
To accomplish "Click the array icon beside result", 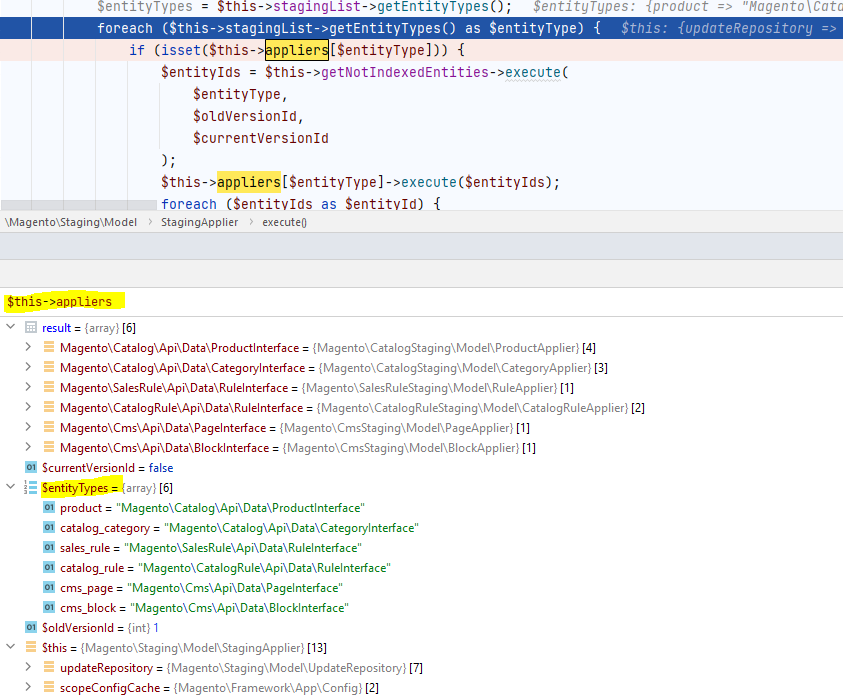I will click(30, 328).
